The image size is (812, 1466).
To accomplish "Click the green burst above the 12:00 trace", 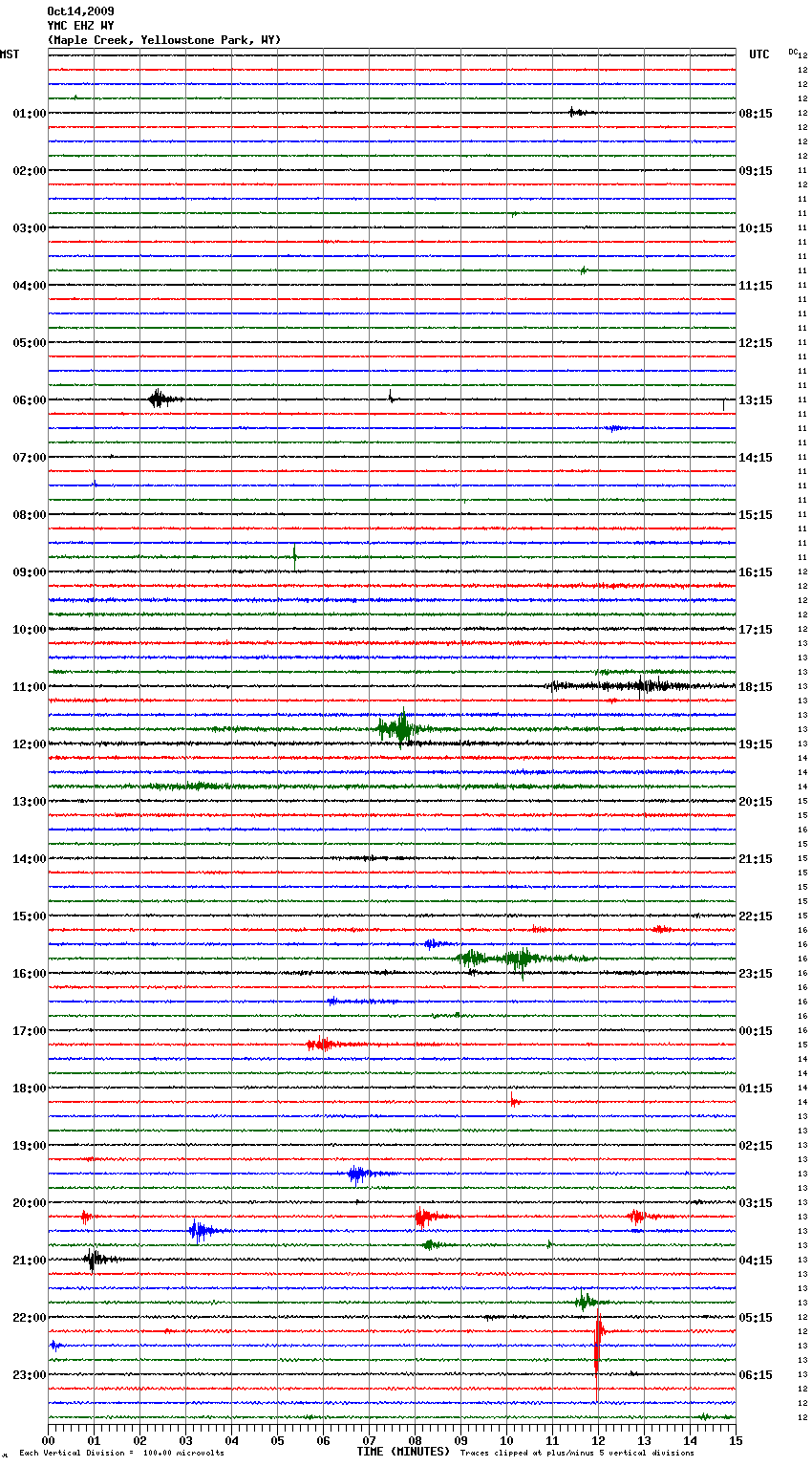I will click(401, 728).
